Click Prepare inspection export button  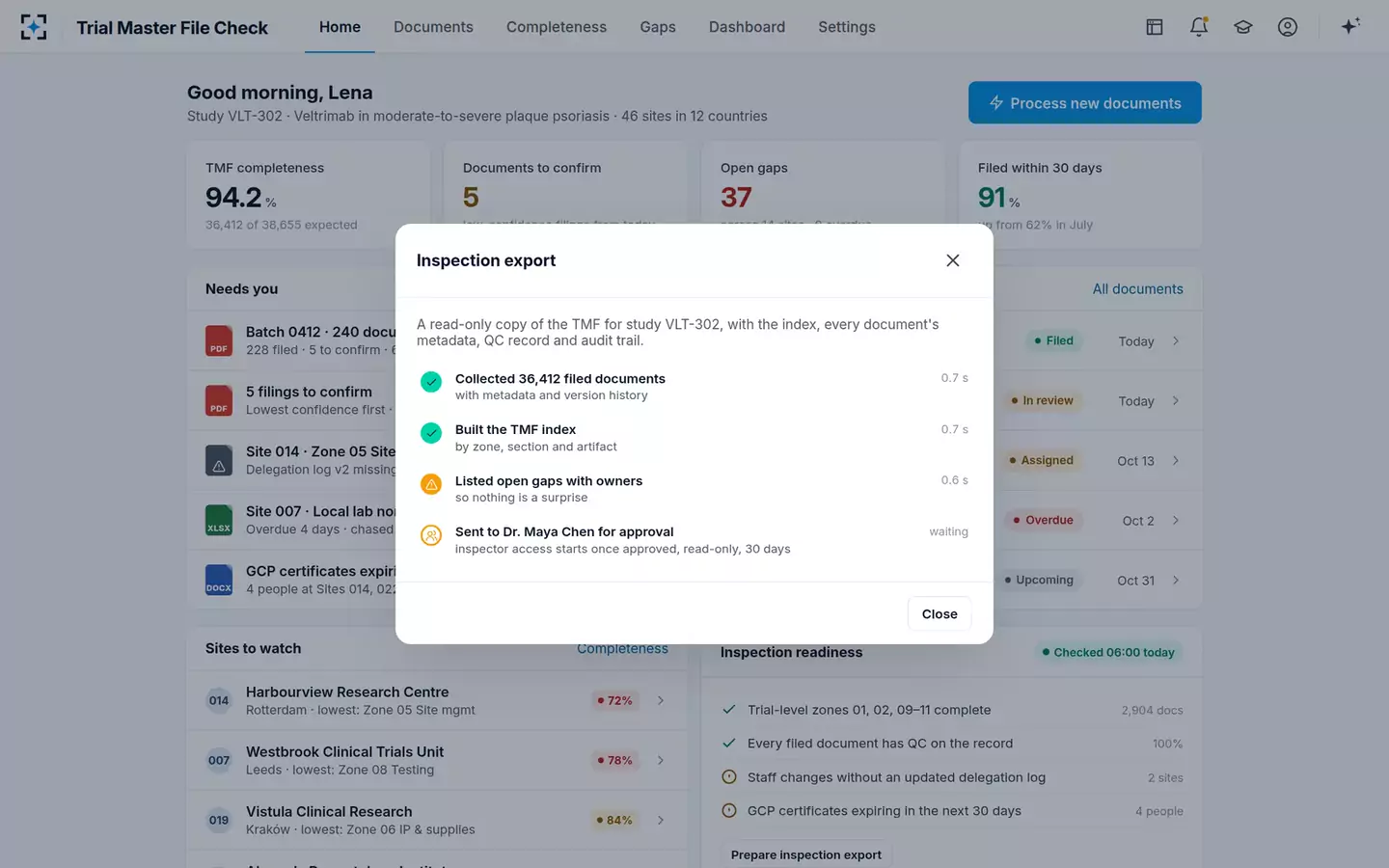click(806, 854)
